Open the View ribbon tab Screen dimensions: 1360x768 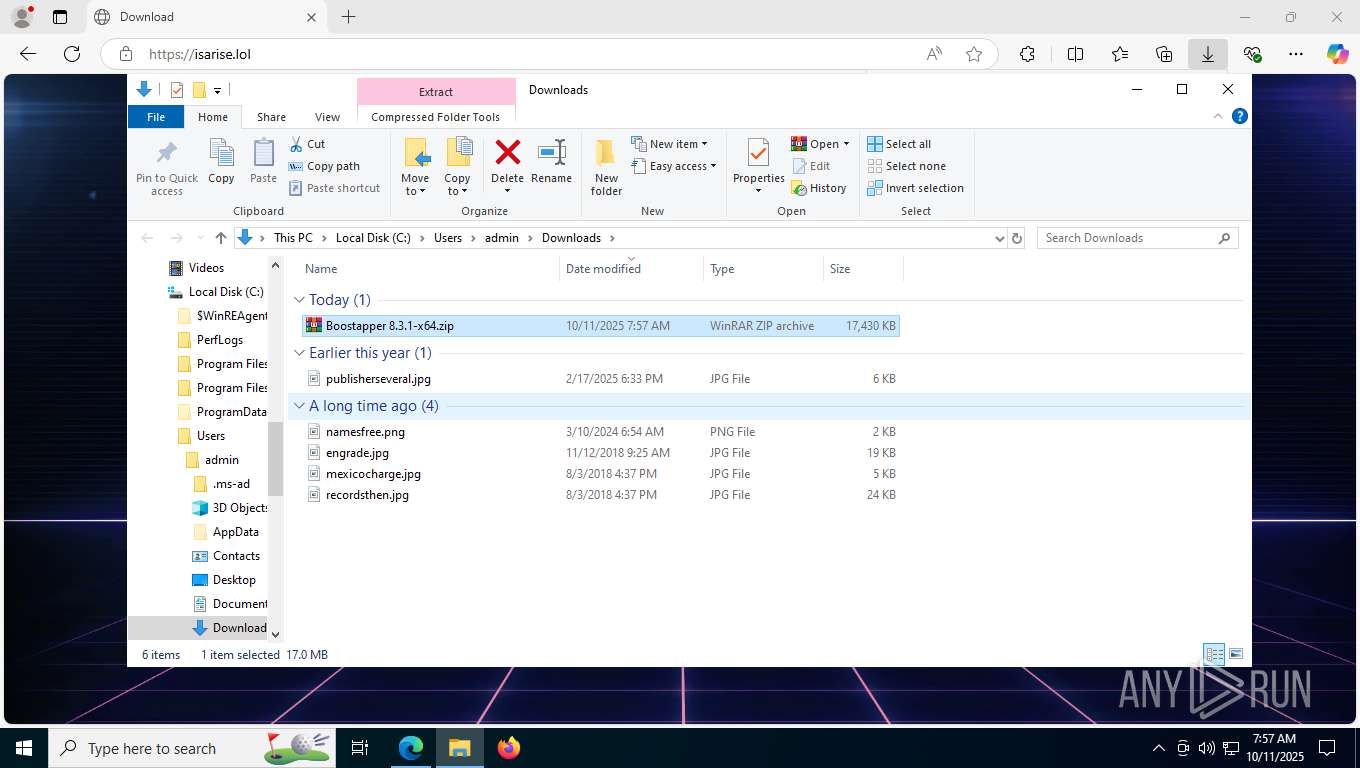click(x=327, y=117)
